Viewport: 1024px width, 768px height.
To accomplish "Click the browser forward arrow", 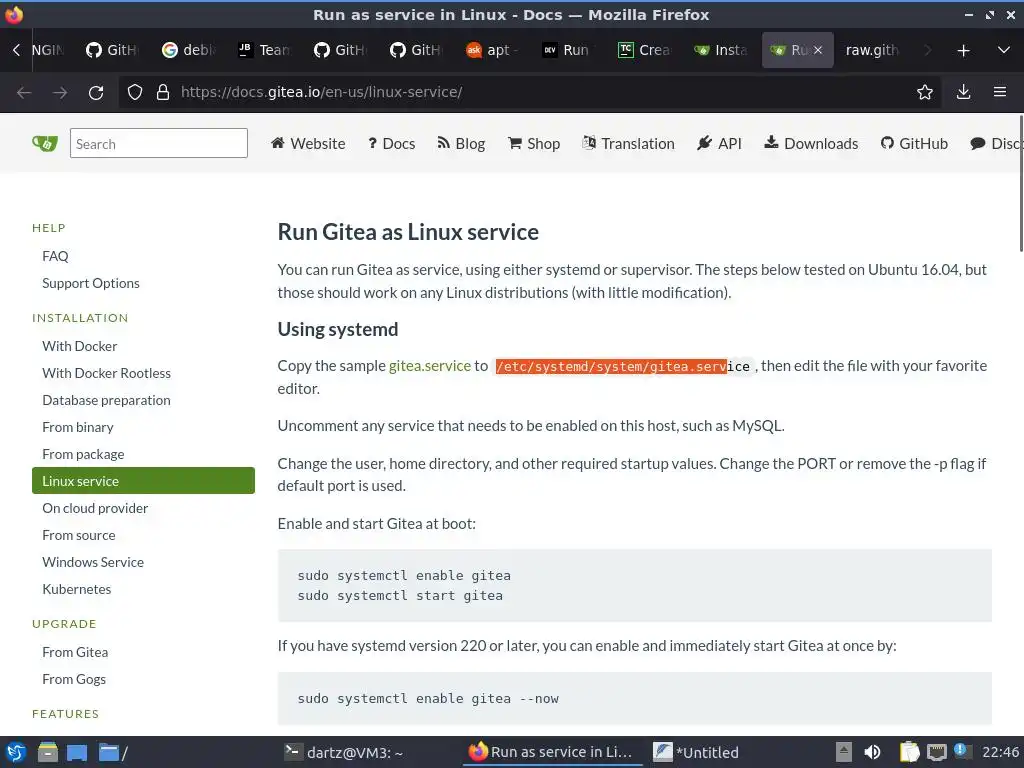I will (60, 93).
